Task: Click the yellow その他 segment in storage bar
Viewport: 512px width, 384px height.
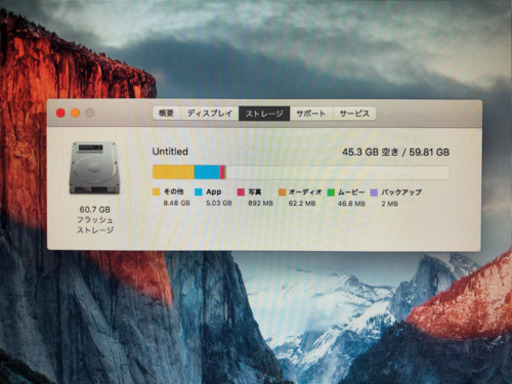Action: click(173, 172)
